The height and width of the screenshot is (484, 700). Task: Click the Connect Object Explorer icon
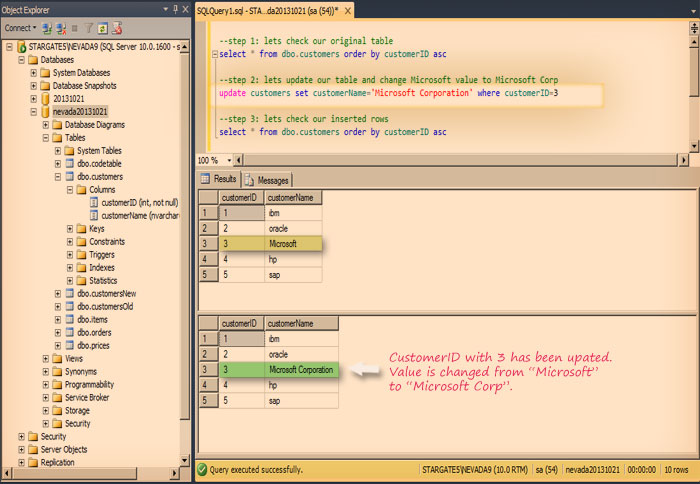point(46,28)
